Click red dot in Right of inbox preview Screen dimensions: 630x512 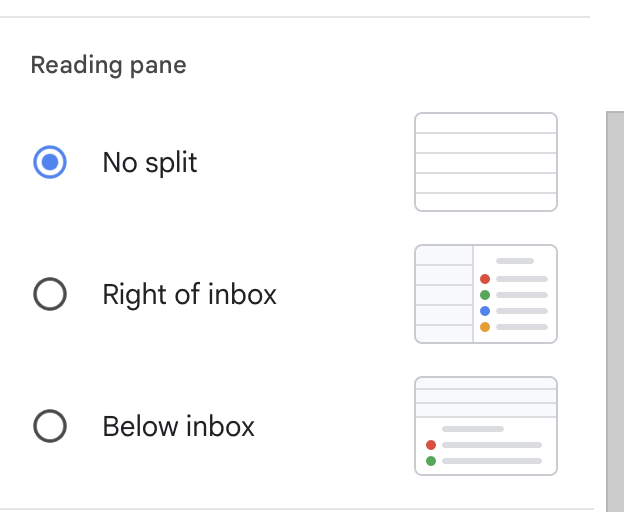tap(485, 279)
